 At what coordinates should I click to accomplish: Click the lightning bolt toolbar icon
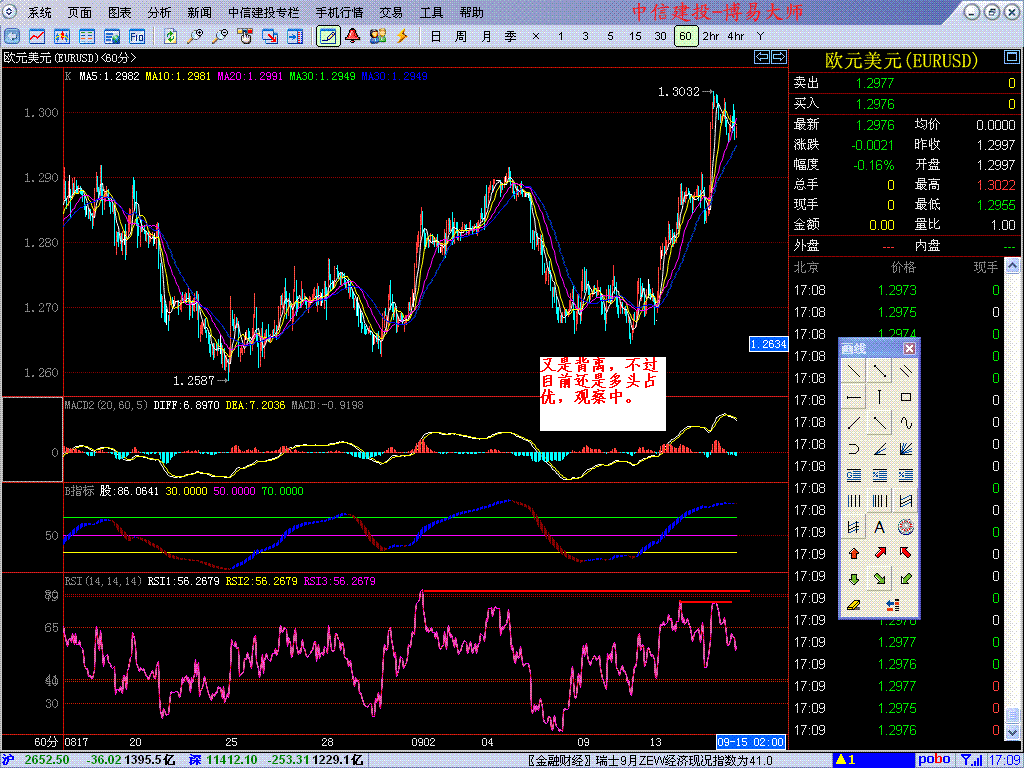coord(403,36)
